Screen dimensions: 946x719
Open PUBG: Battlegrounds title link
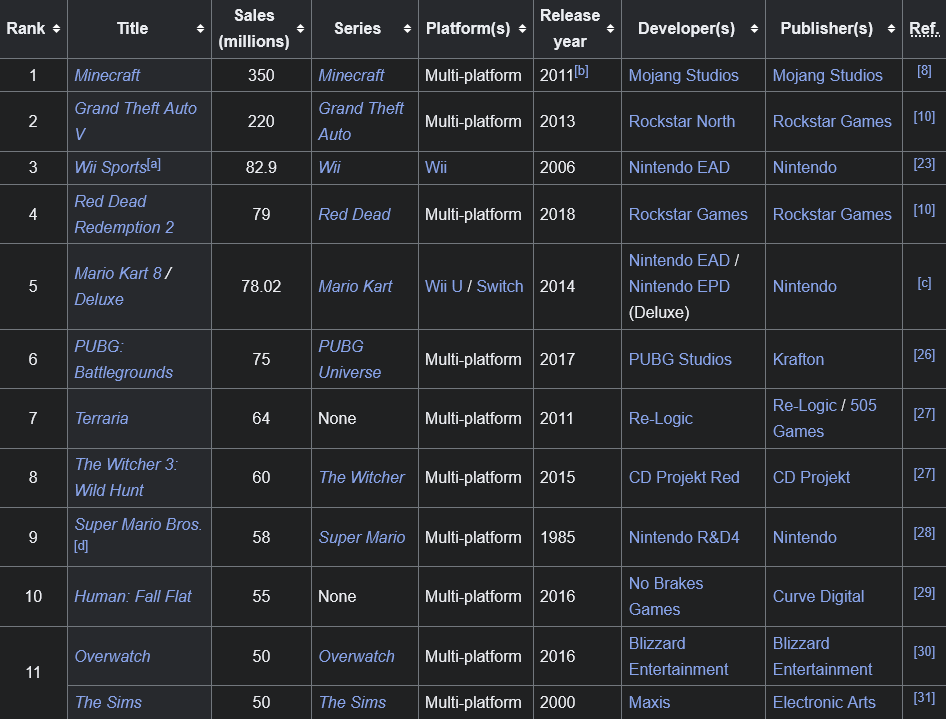tap(123, 360)
